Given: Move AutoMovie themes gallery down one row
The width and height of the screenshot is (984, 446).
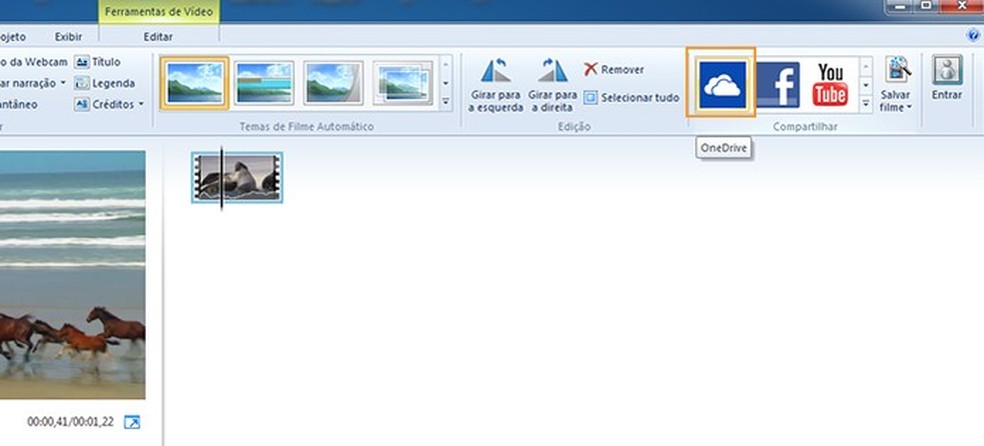Looking at the screenshot, I should (446, 83).
